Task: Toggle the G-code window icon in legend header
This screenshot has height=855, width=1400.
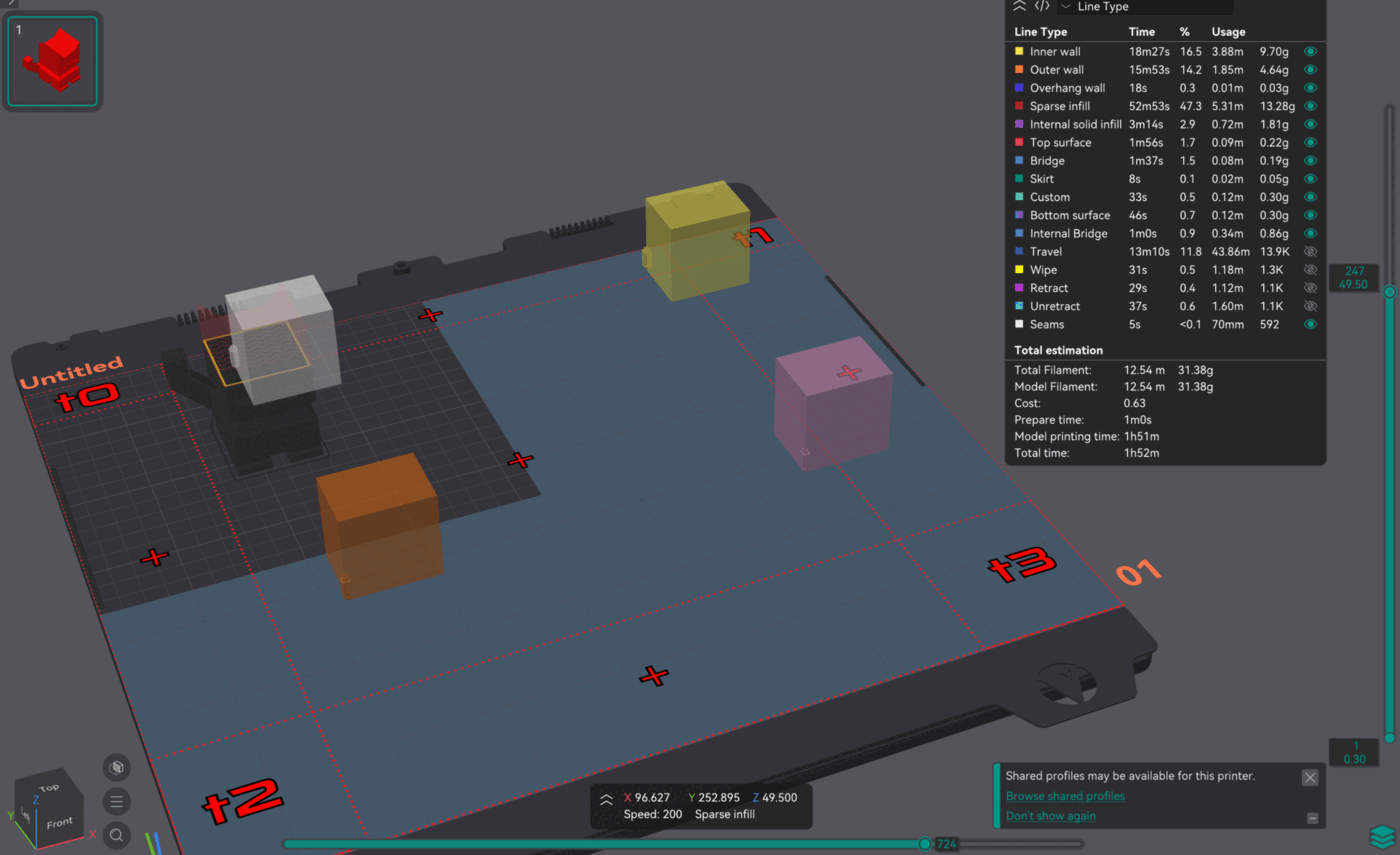Action: pos(1042,6)
